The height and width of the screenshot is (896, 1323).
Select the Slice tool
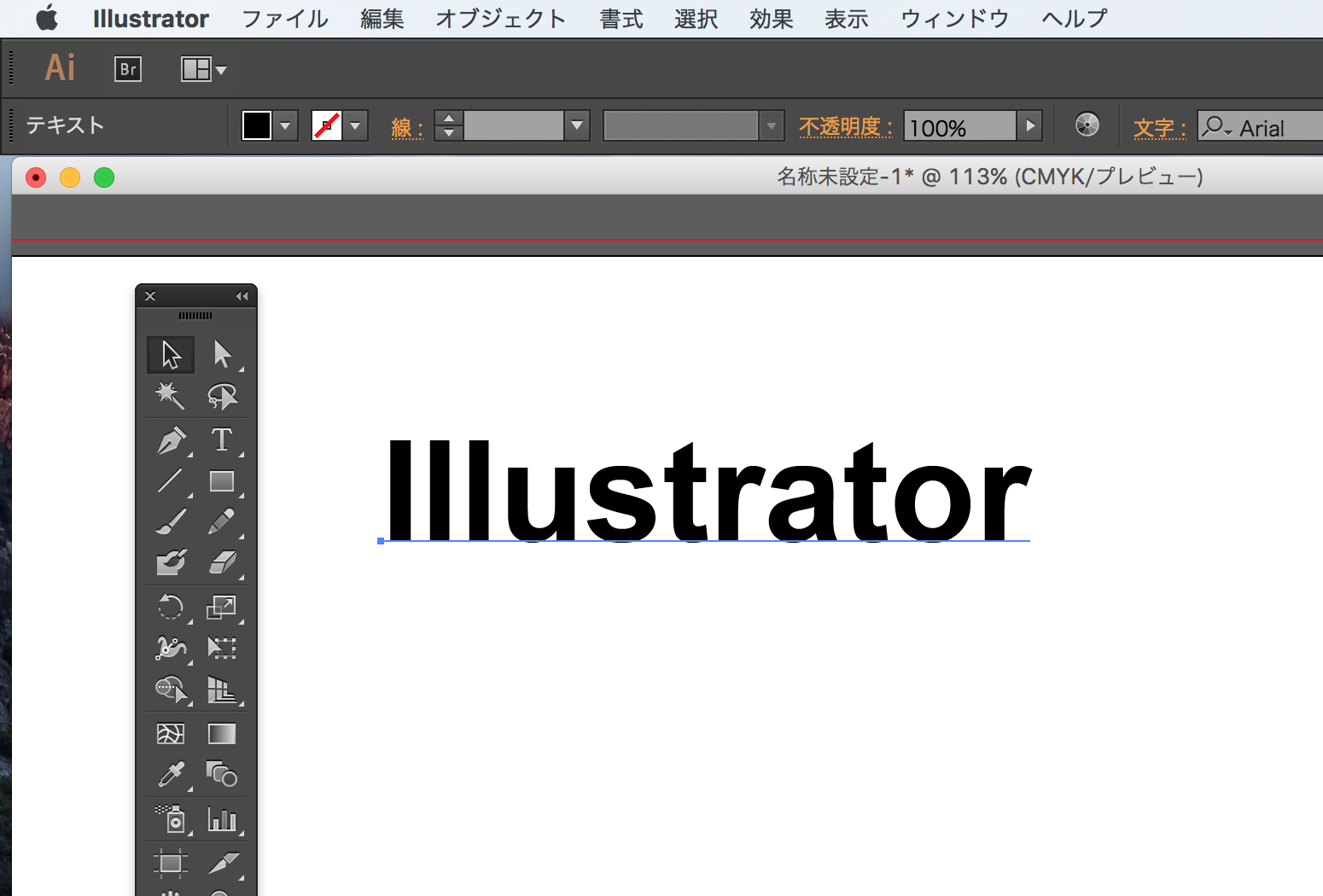[222, 864]
